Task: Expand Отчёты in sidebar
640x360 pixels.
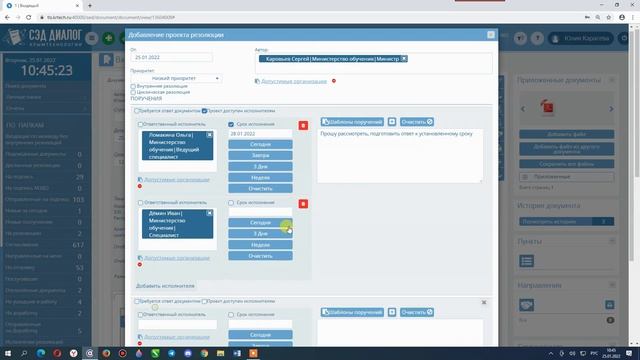Action: pyautogui.click(x=47, y=108)
